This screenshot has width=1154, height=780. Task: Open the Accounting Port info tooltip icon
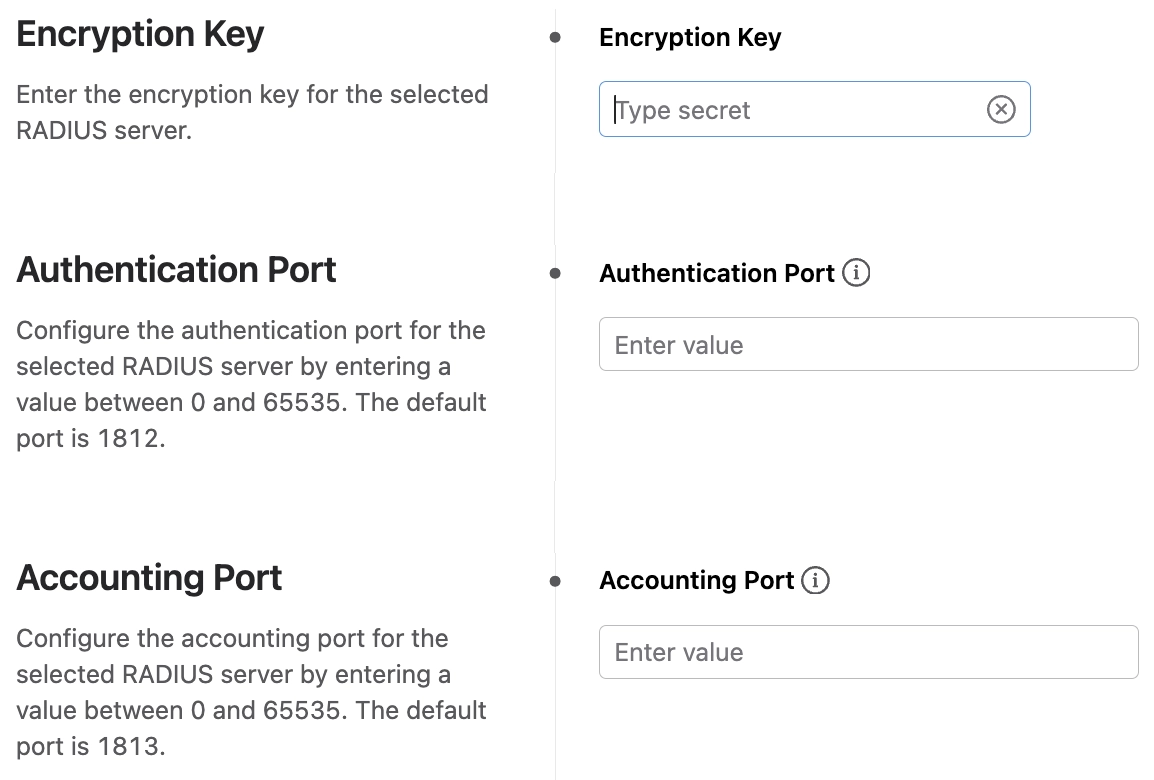pos(816,580)
